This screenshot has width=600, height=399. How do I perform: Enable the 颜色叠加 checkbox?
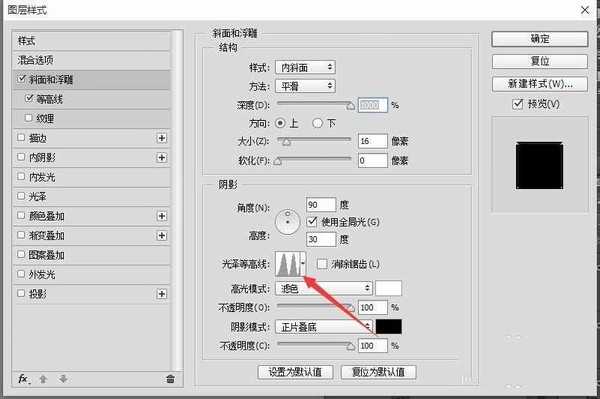pyautogui.click(x=21, y=215)
